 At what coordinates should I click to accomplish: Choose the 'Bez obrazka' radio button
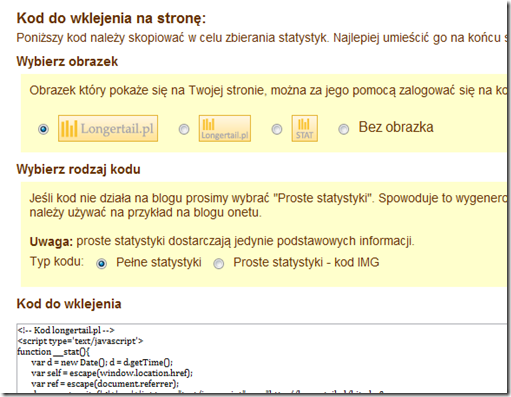[344, 129]
